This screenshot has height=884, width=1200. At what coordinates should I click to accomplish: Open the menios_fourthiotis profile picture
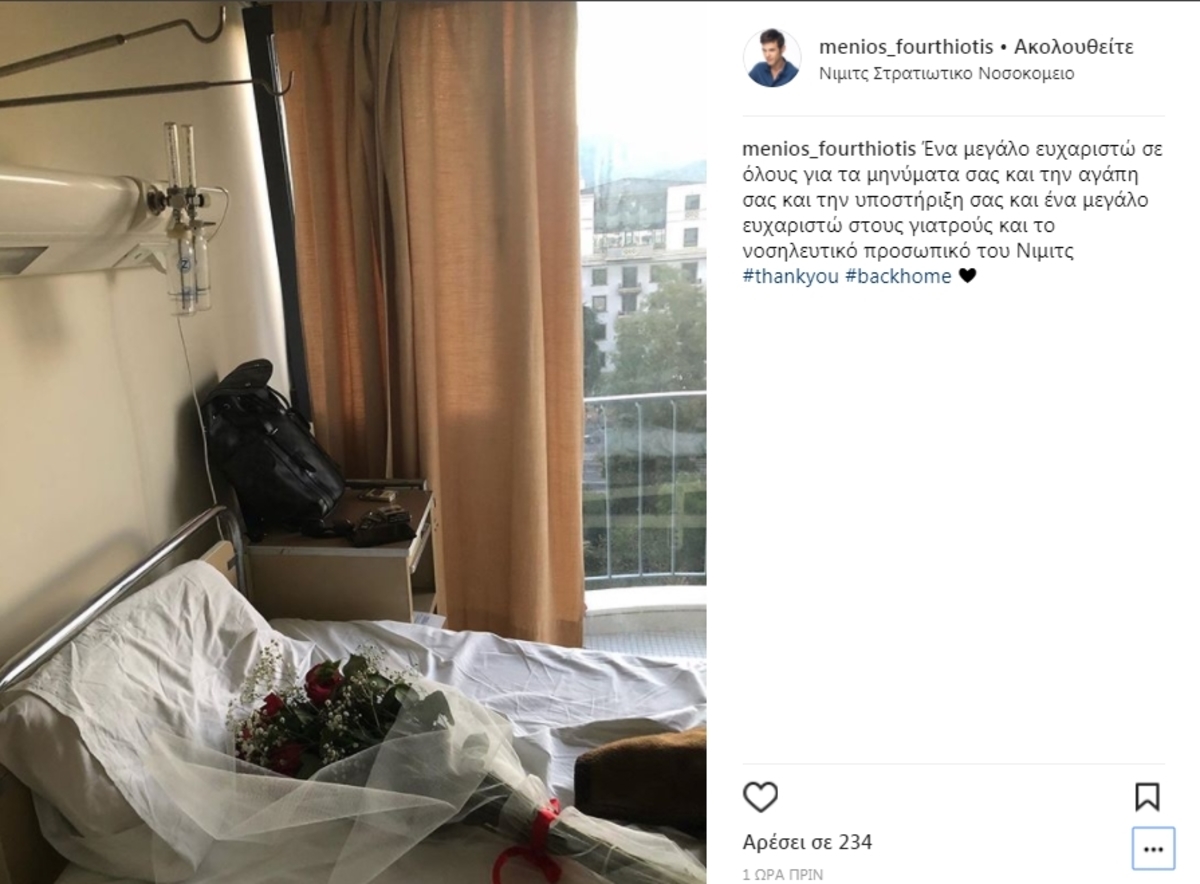(x=772, y=58)
